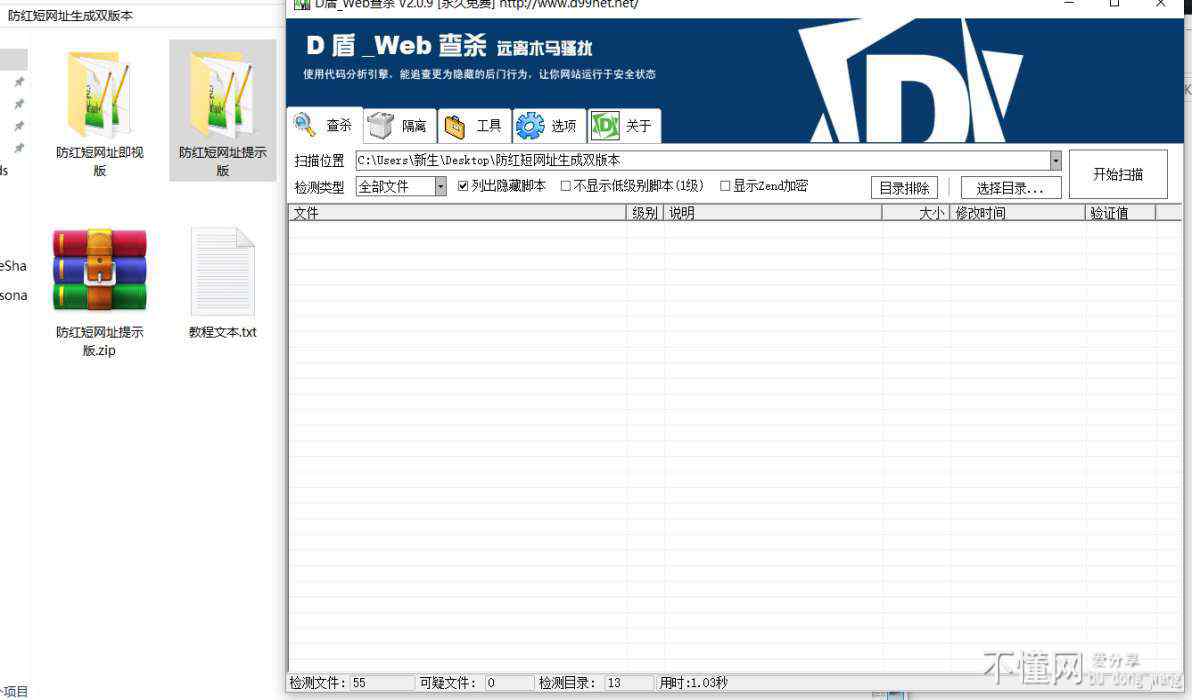Sort by the 验证值 column header
Screen dimensions: 1192x700
1121,213
